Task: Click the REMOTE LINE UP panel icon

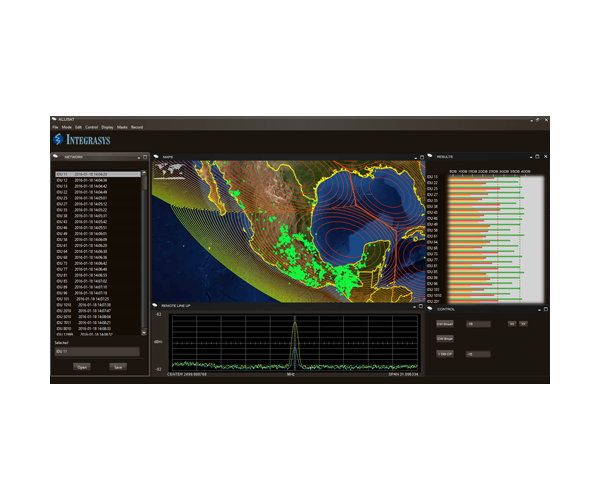Action: [x=155, y=305]
